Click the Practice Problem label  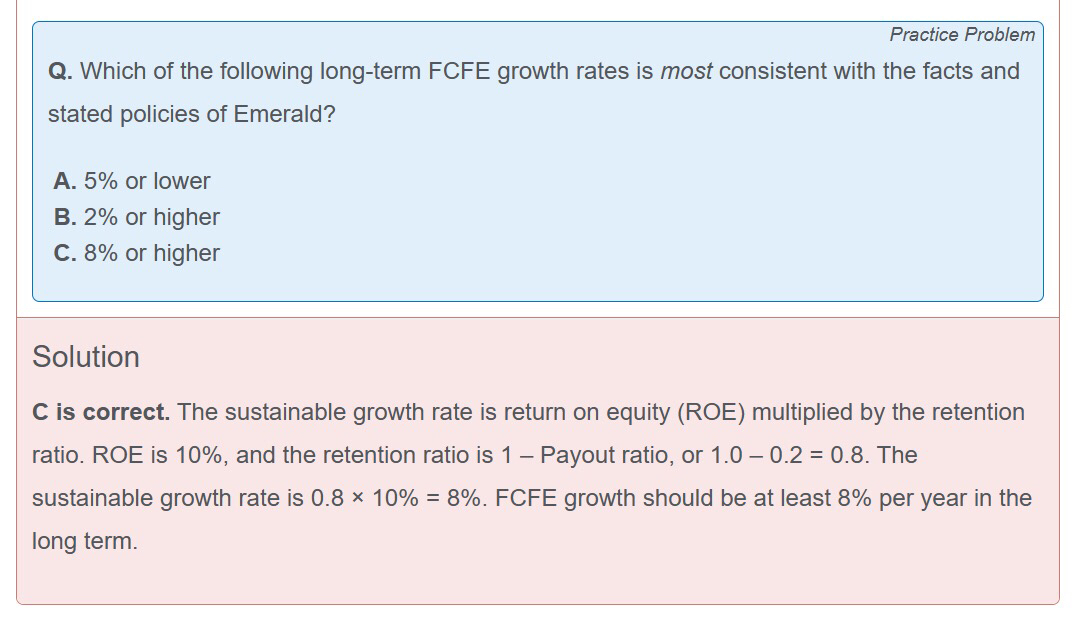pyautogui.click(x=962, y=34)
